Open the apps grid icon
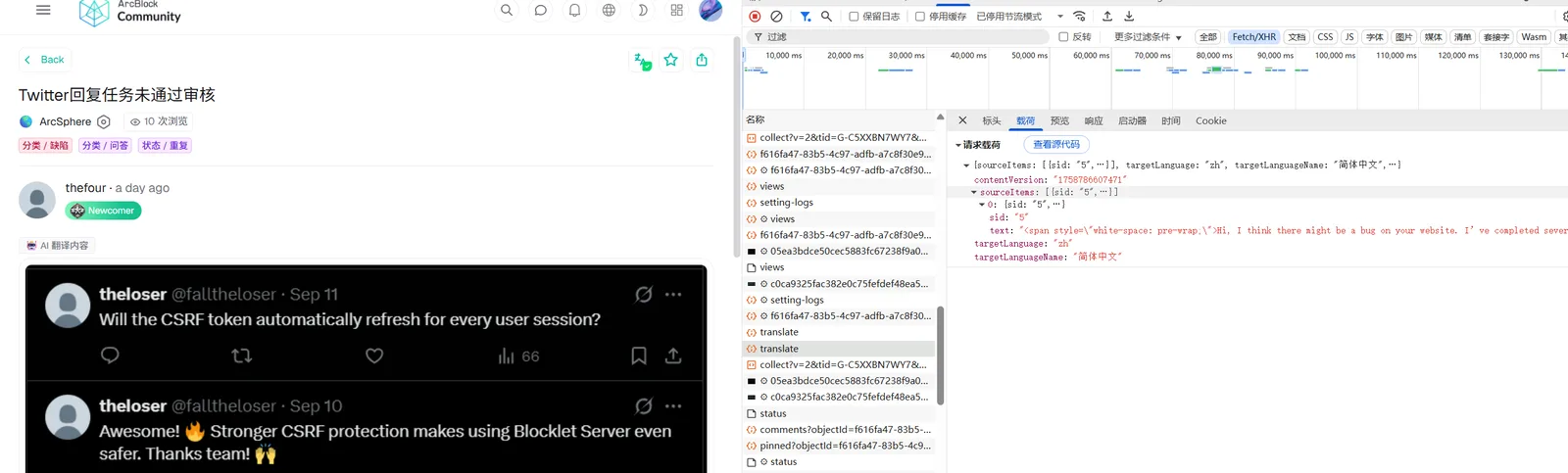The width and height of the screenshot is (1568, 473). pos(677,10)
